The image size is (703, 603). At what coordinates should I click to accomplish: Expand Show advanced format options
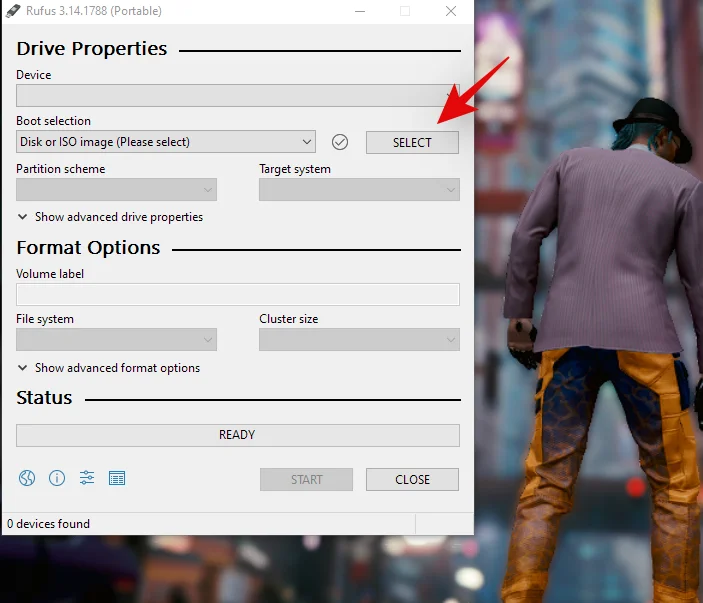coord(108,368)
